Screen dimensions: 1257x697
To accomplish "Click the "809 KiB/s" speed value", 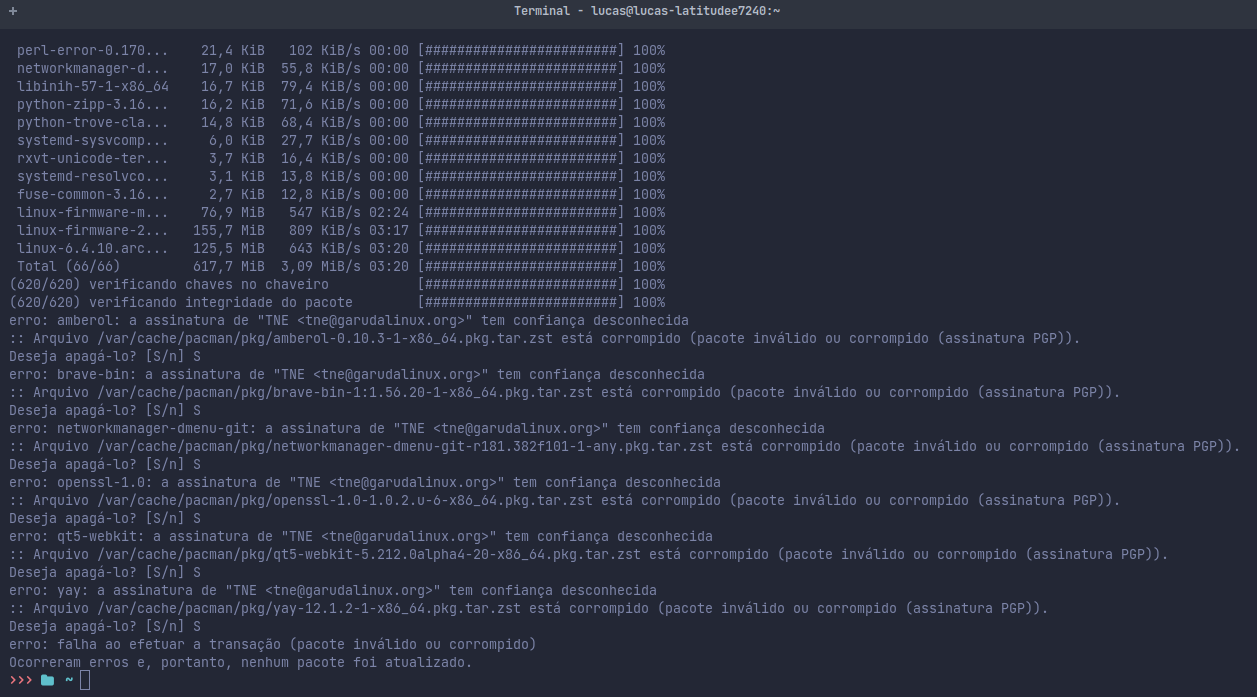I will click(x=324, y=230).
